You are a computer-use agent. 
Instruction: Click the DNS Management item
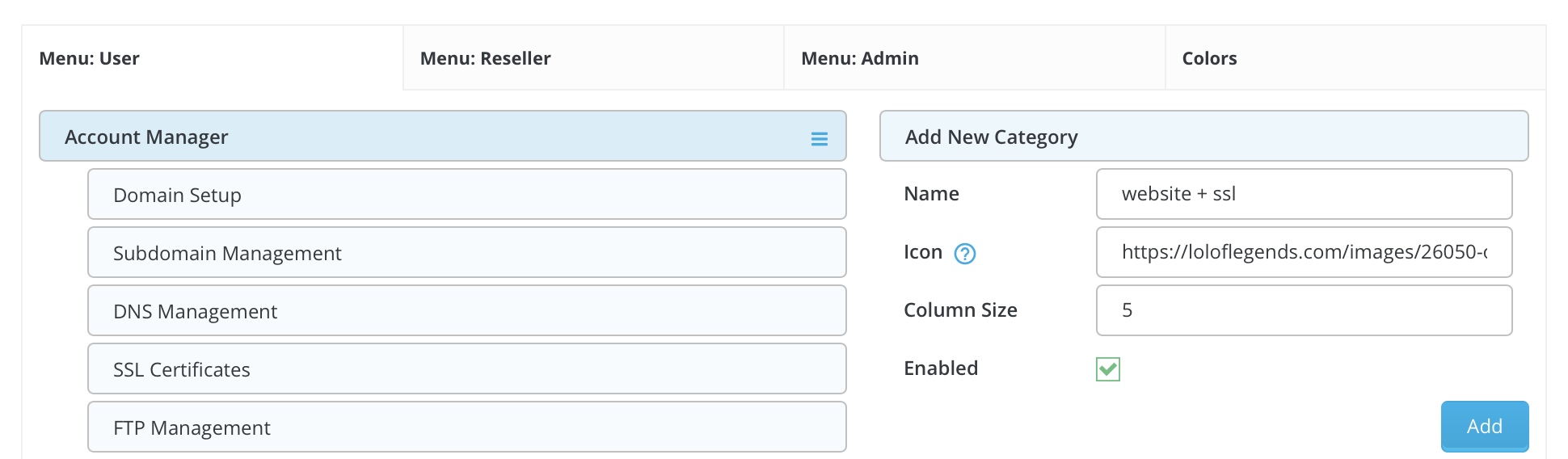pyautogui.click(x=466, y=310)
